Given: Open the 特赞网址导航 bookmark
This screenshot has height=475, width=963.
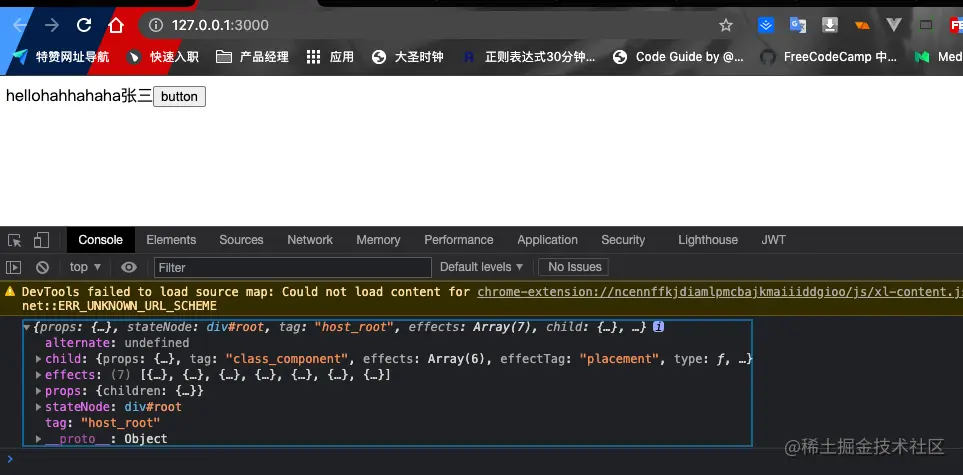Looking at the screenshot, I should coord(60,57).
